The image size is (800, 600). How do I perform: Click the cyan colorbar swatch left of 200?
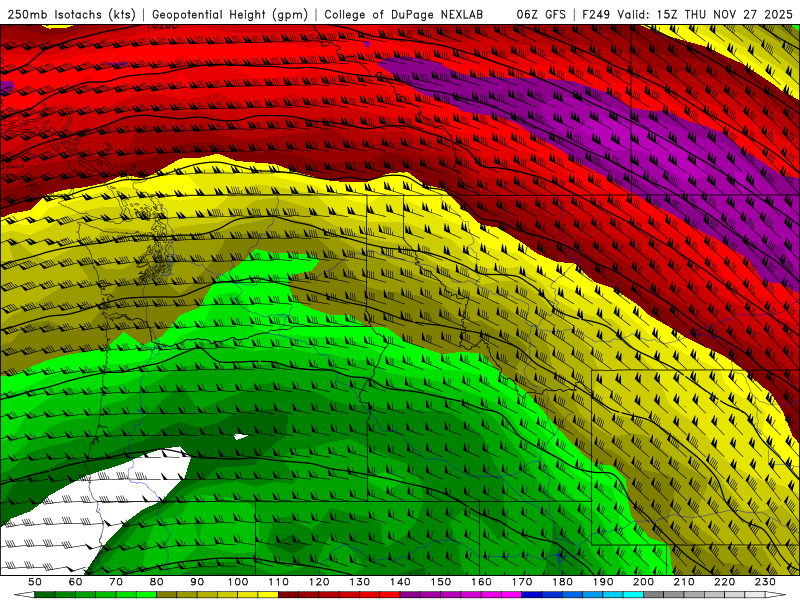coord(633,595)
